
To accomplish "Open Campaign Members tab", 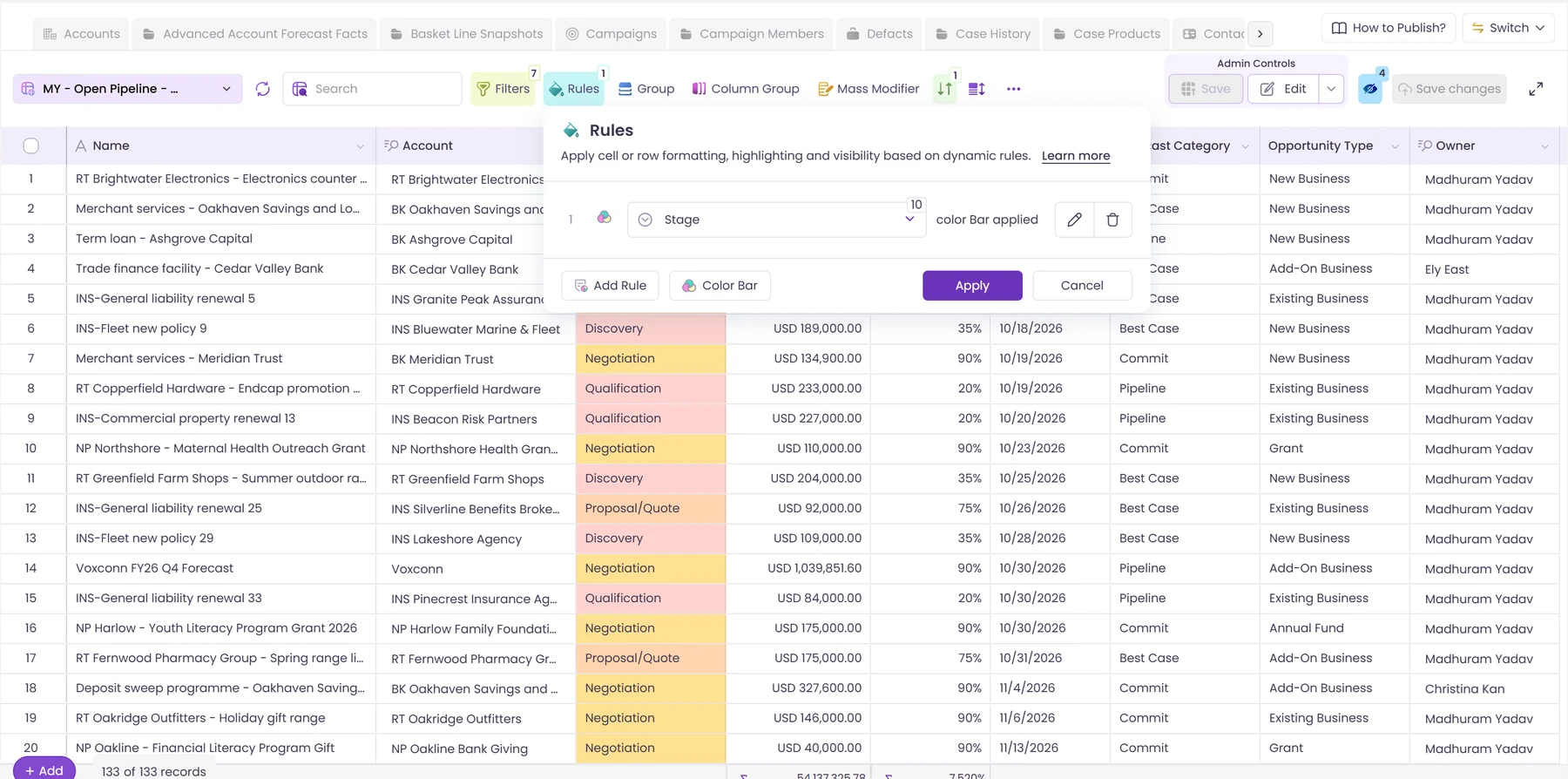I will (x=752, y=34).
